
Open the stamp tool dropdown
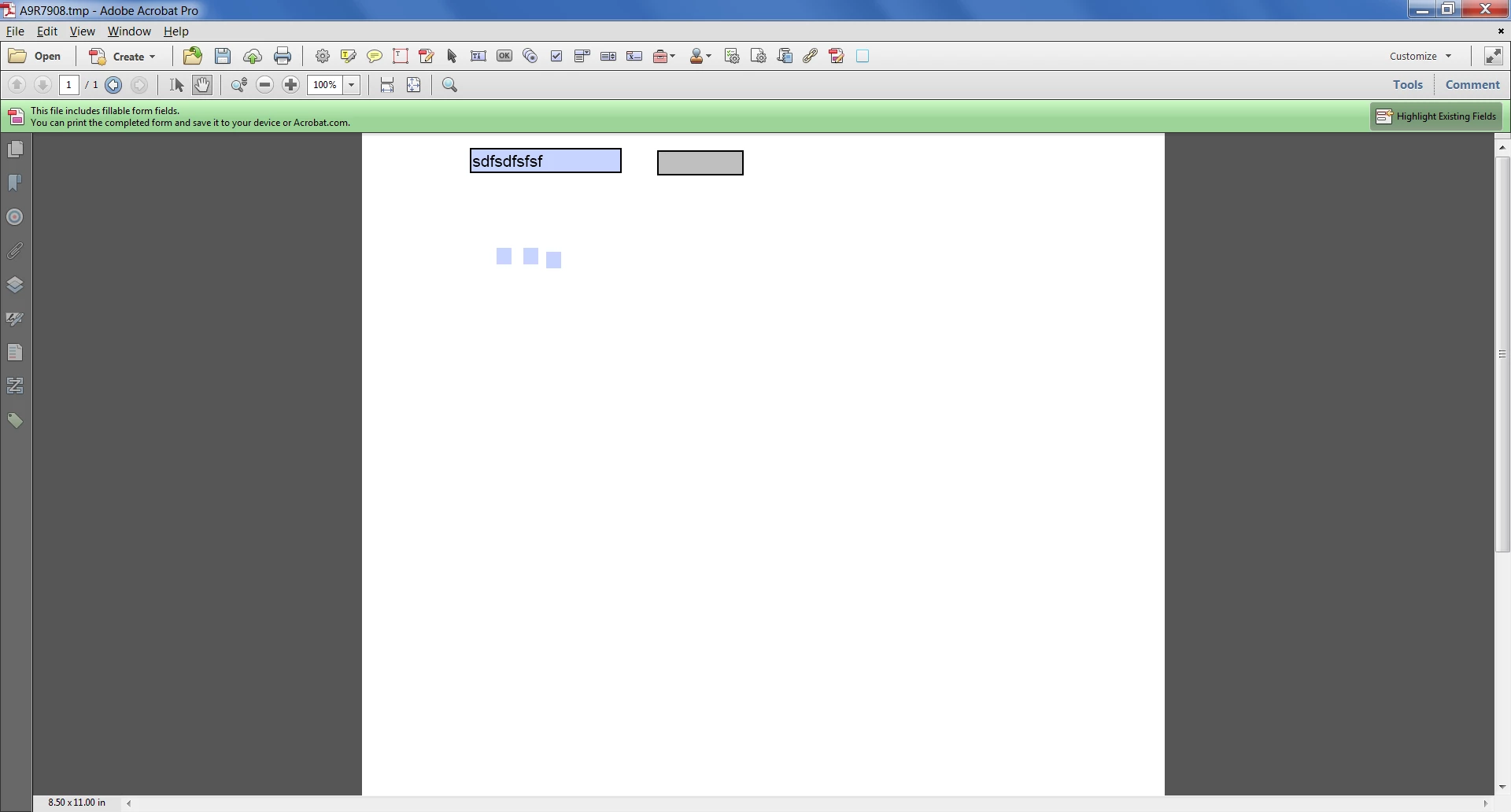[700, 56]
